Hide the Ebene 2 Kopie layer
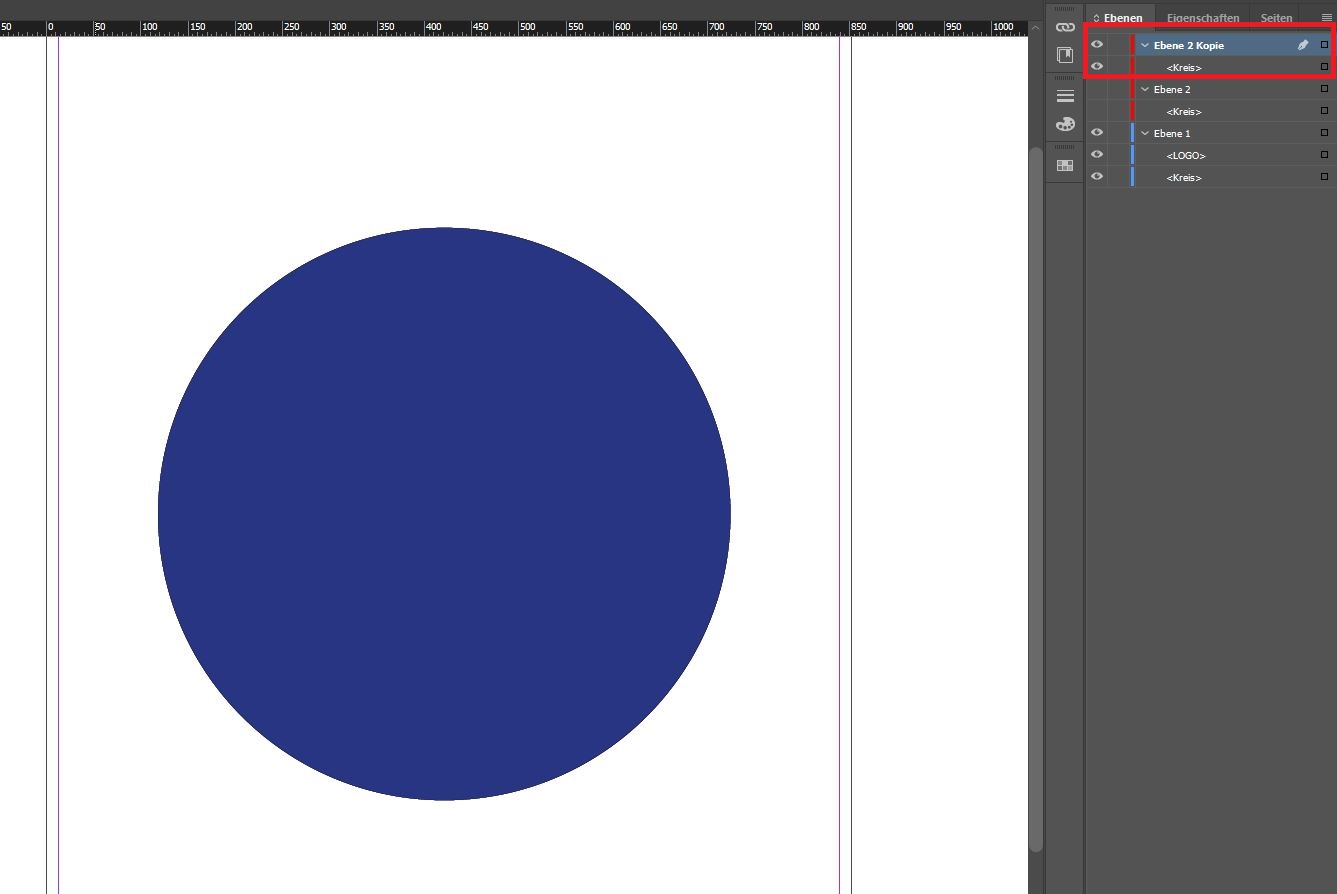 click(1097, 45)
